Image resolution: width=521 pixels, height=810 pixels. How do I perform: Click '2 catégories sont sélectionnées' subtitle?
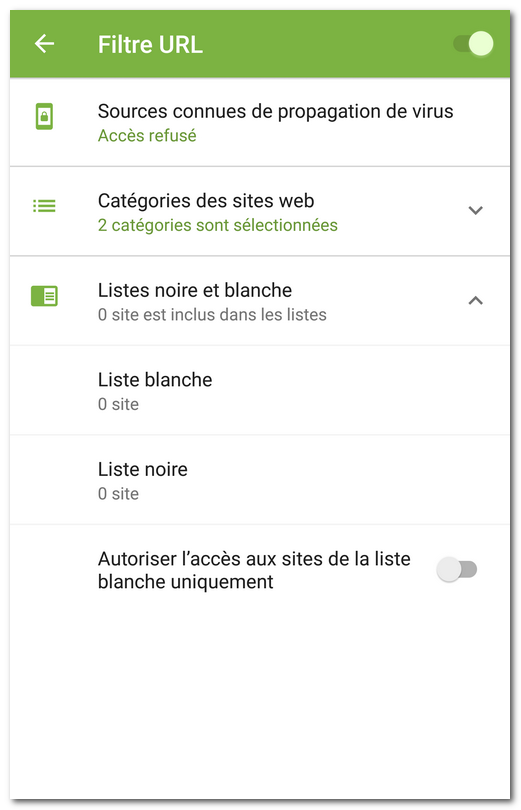coord(217,225)
